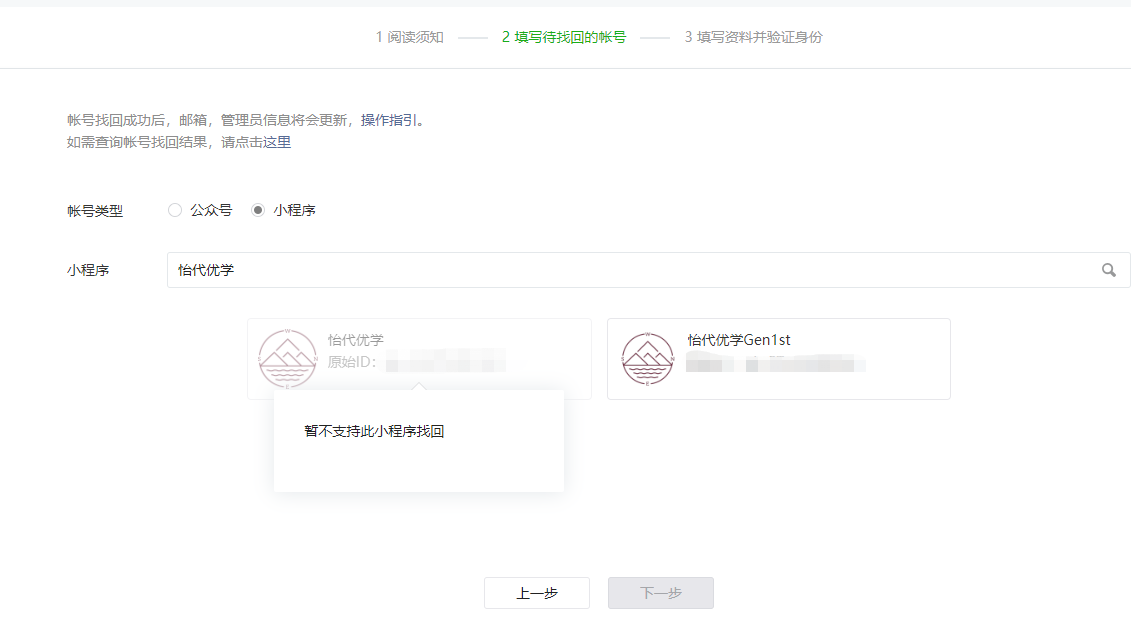
Task: Select the 公众号 radio button
Action: (x=175, y=211)
